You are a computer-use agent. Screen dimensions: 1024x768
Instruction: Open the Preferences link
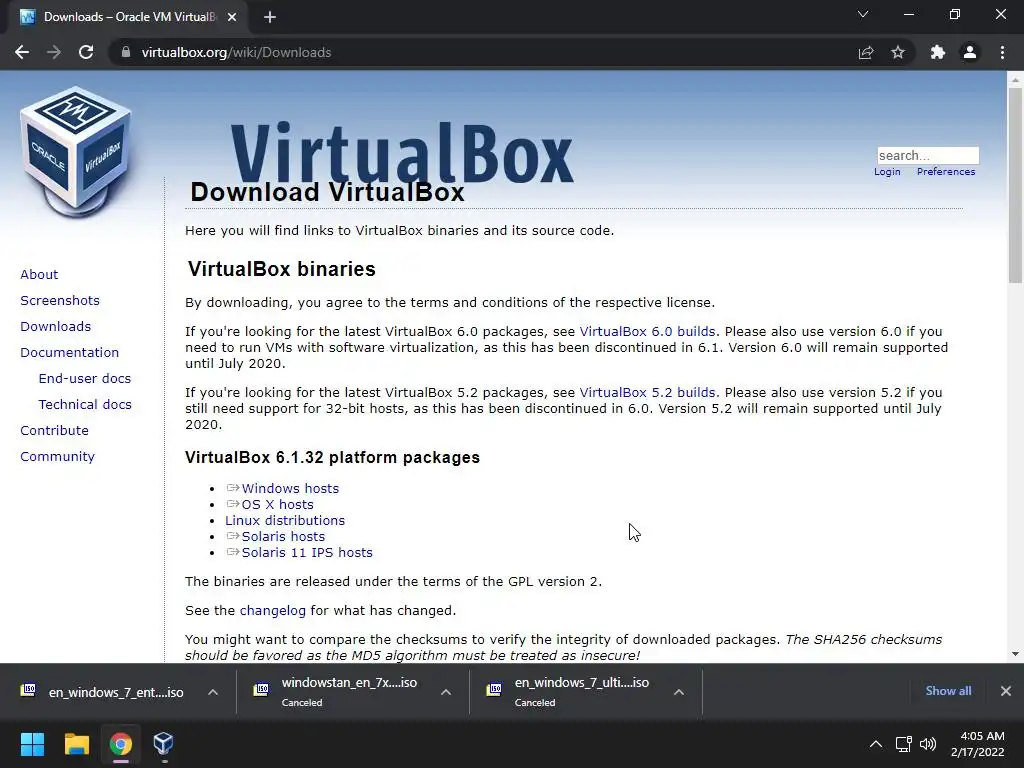(x=946, y=172)
